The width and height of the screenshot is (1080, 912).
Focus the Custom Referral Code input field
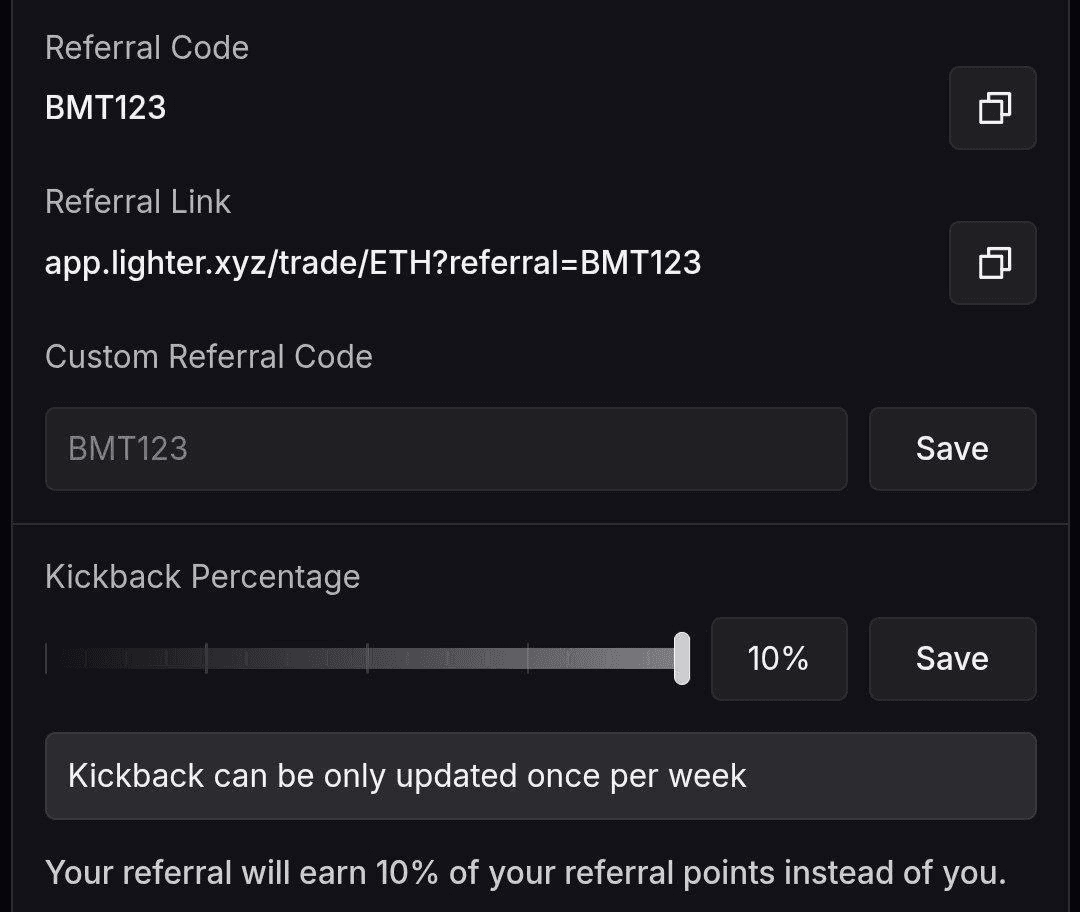446,449
